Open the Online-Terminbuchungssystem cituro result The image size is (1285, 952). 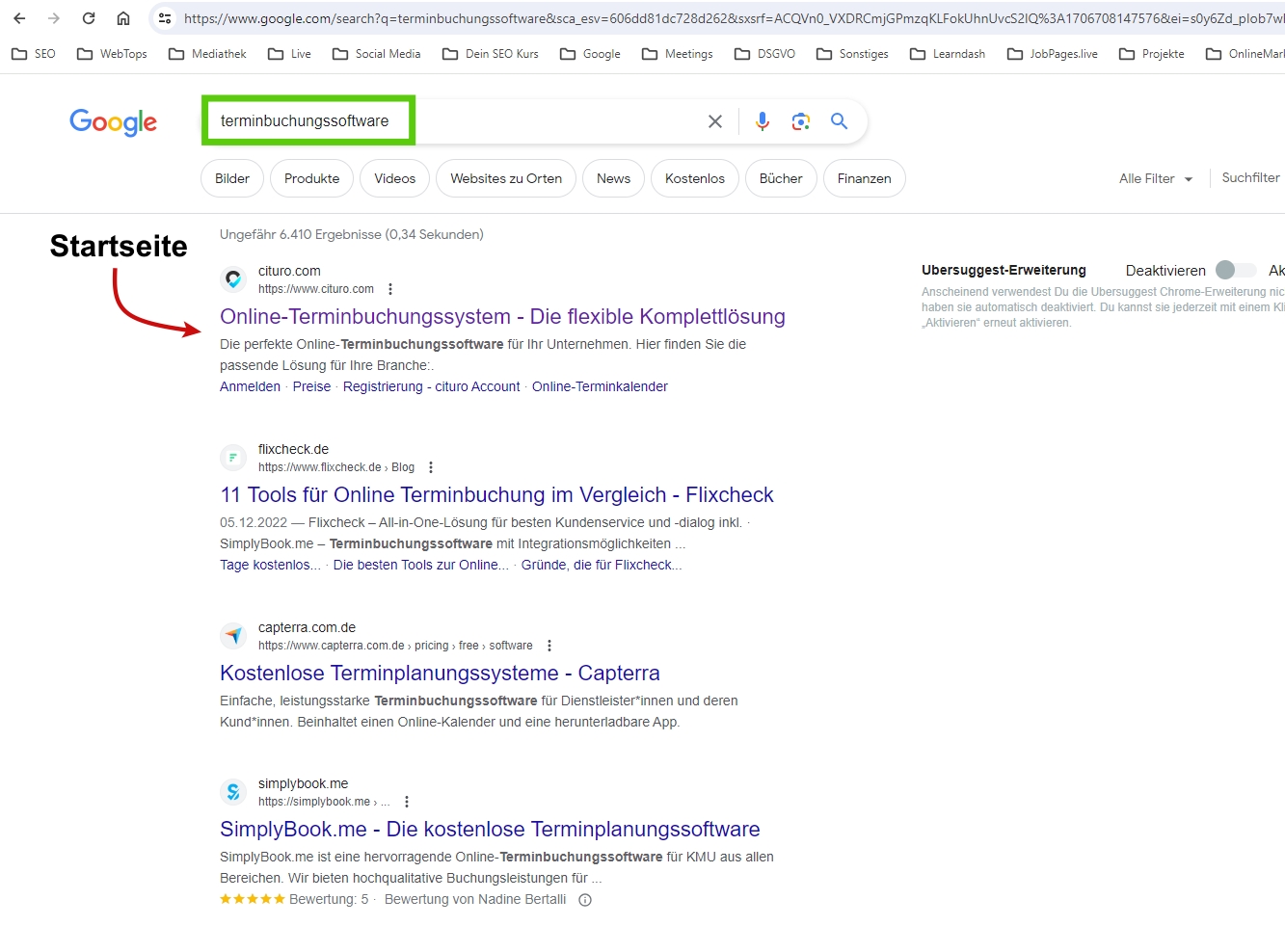[502, 317]
